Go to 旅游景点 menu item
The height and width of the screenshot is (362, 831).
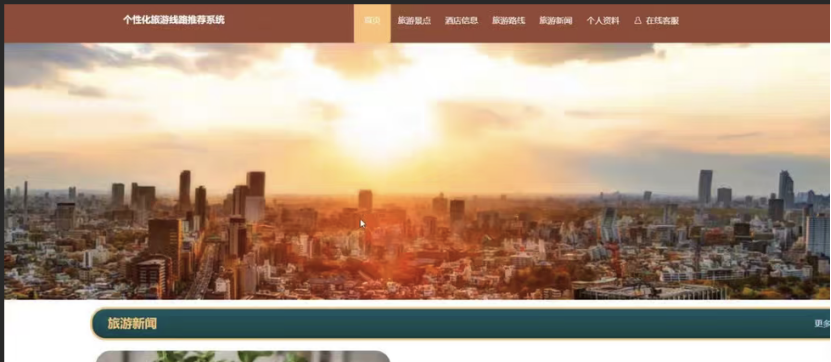414,21
